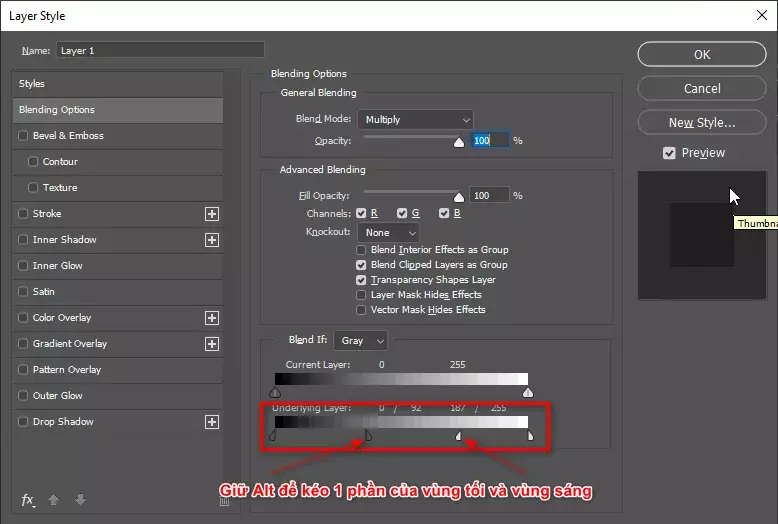Click Current Layer black point slider

click(x=275, y=393)
